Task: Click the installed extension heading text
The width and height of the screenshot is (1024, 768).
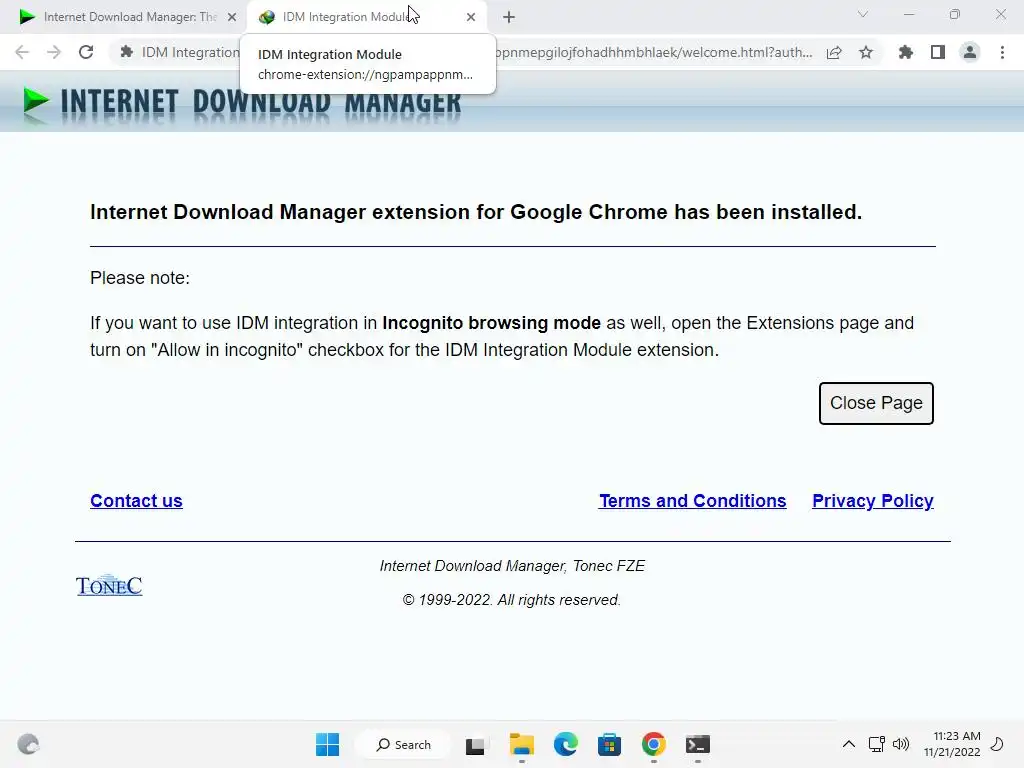Action: 476,212
